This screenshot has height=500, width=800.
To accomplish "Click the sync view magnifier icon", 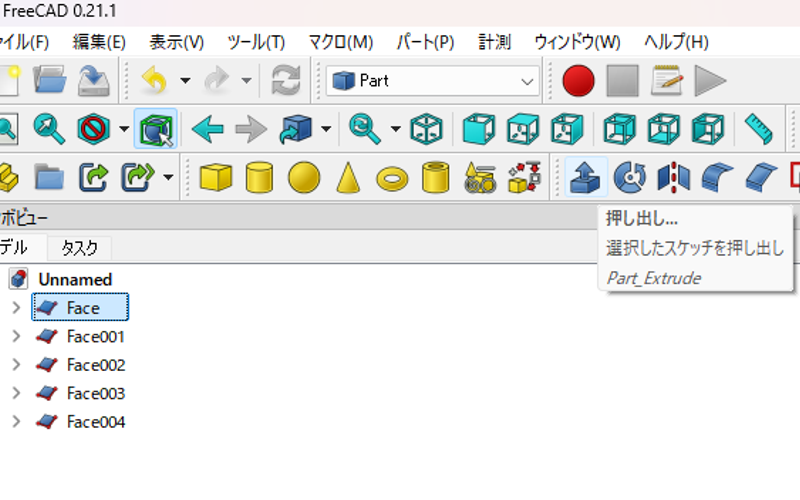I will (x=365, y=129).
